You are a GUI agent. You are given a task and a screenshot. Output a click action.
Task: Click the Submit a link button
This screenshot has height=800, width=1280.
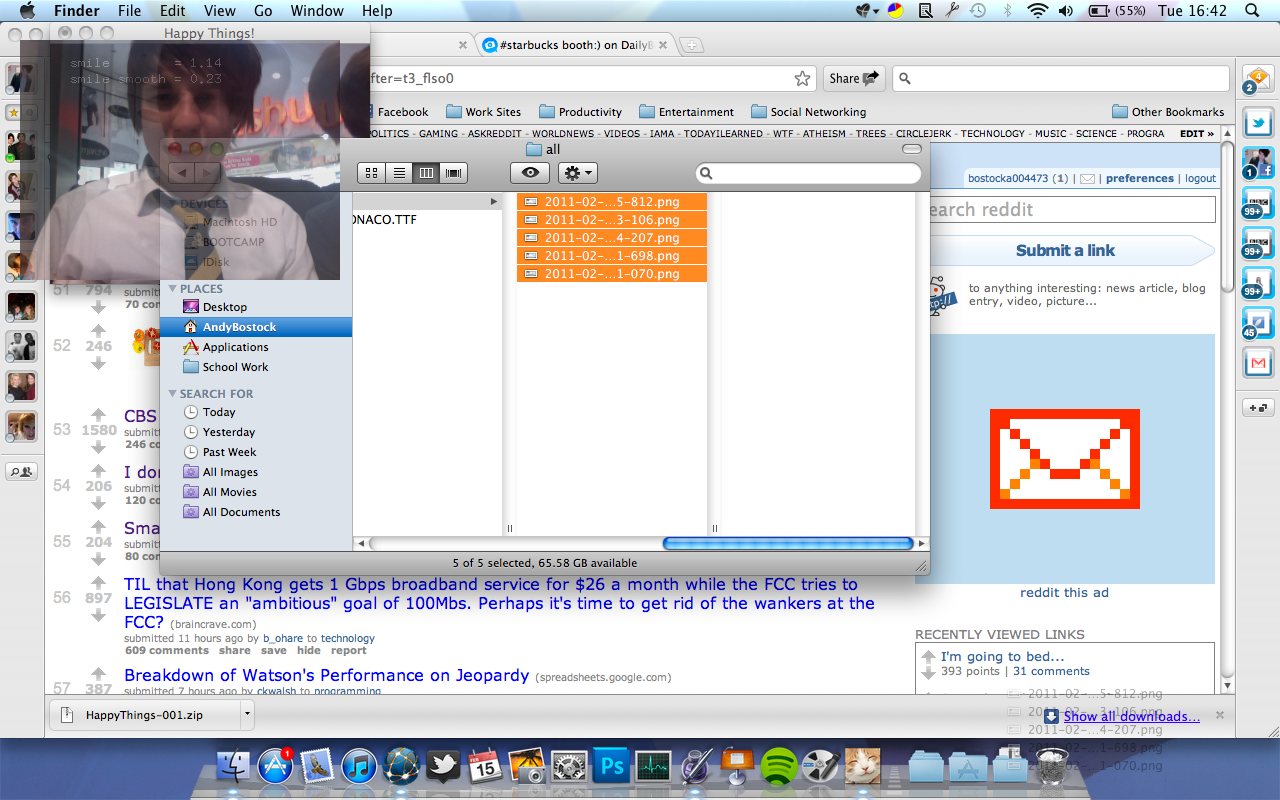point(1065,251)
